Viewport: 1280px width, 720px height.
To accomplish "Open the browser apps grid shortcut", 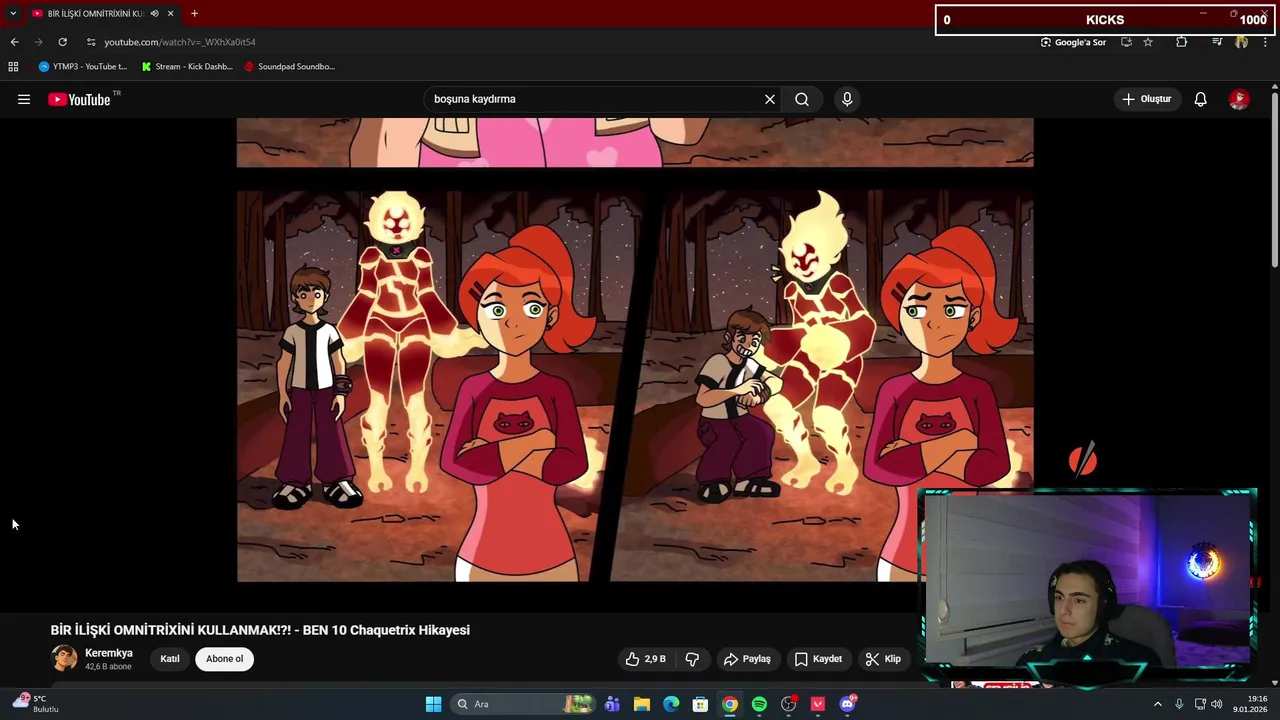I will (13, 67).
